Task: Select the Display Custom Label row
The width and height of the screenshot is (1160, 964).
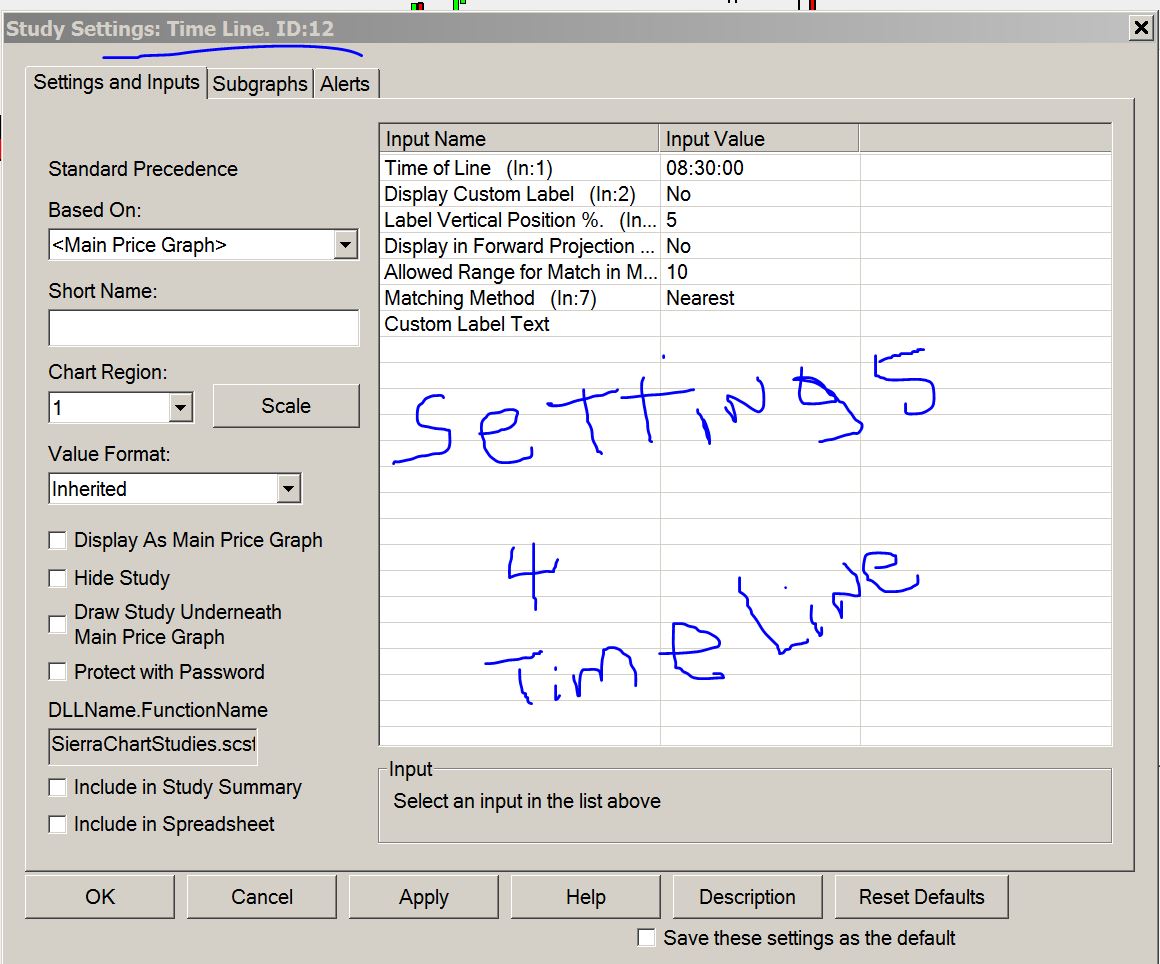Action: [746, 194]
